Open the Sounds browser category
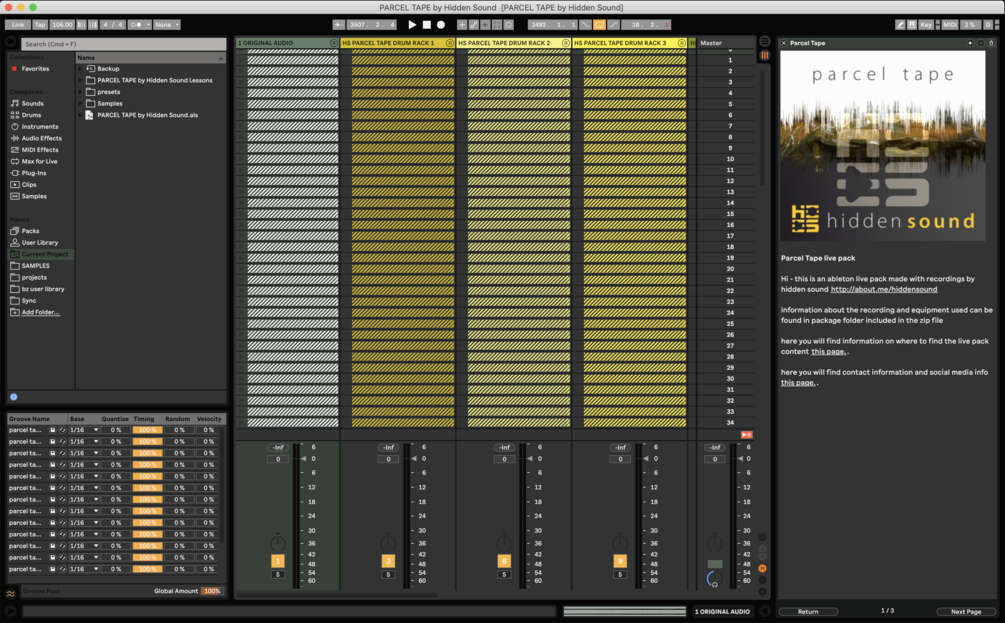1005x623 pixels. click(x=33, y=103)
